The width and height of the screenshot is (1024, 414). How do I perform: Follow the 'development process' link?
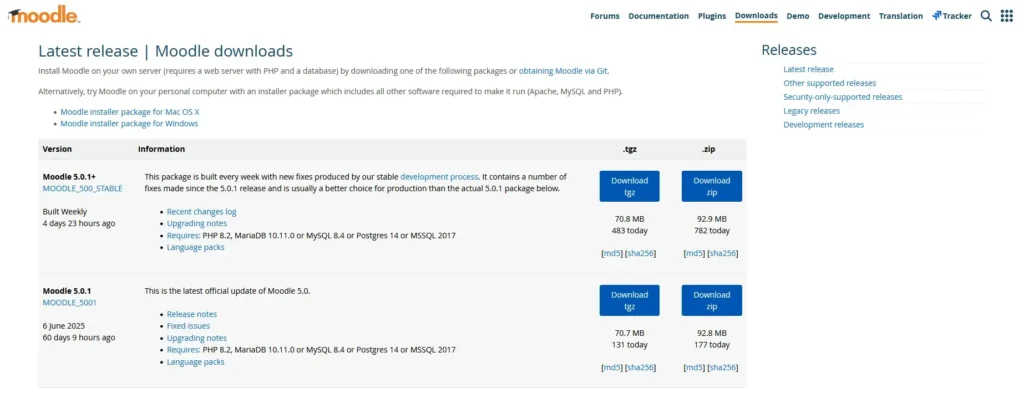click(439, 177)
